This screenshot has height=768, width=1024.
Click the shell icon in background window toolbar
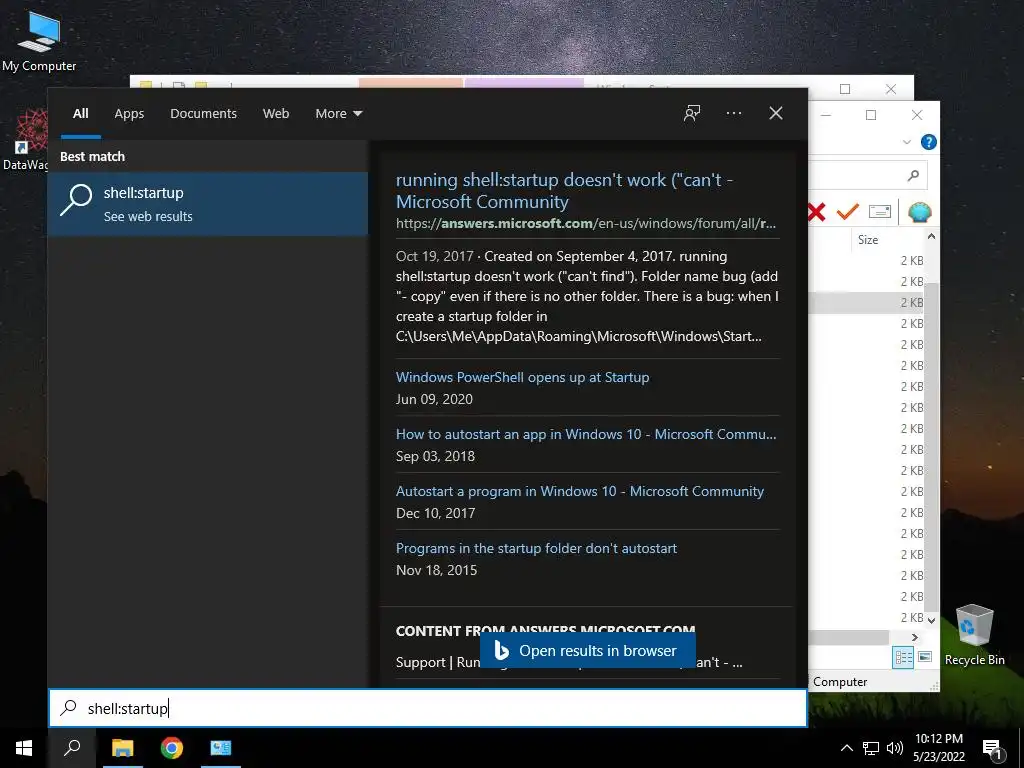[x=920, y=212]
